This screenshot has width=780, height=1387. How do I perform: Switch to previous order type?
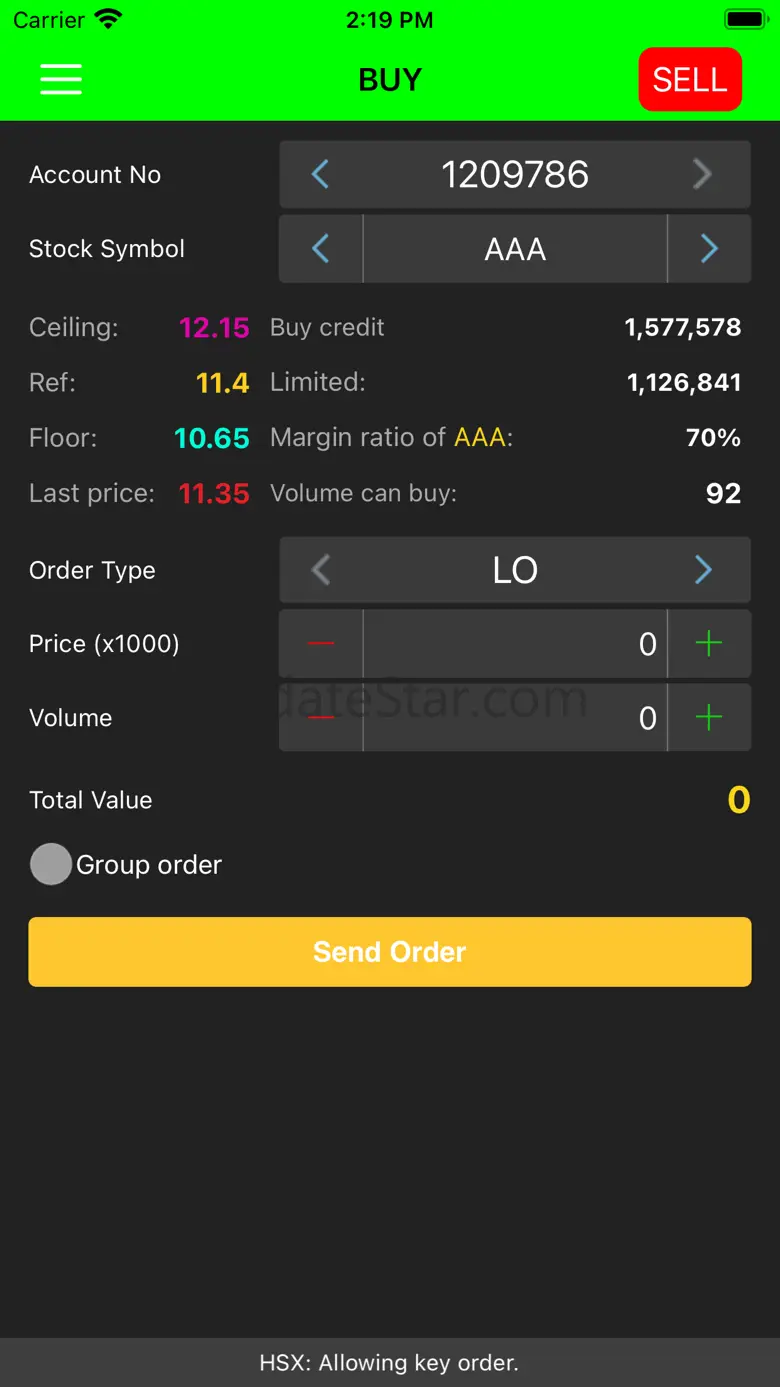click(x=320, y=570)
